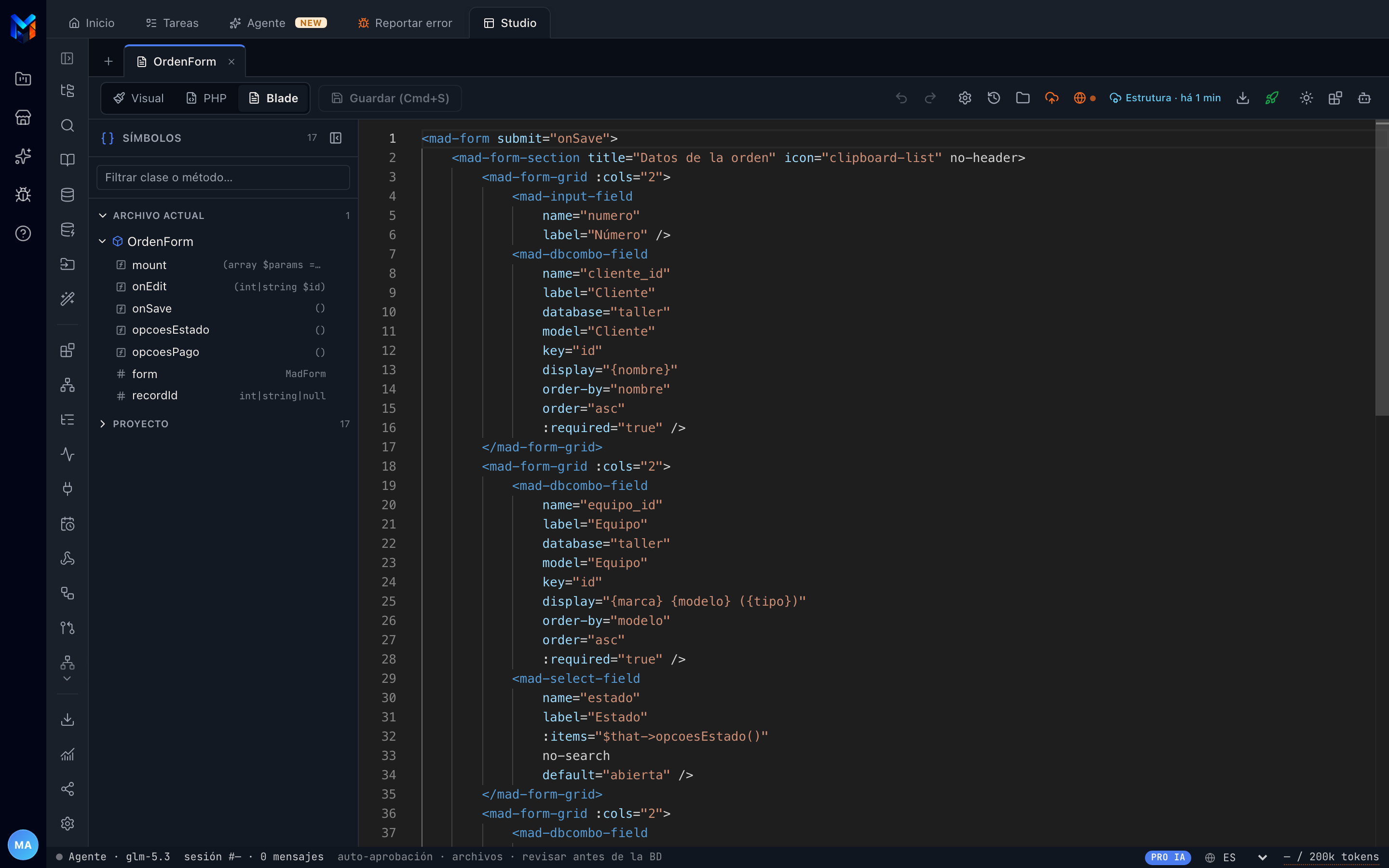Click the bug icon in left rail
1389x868 pixels.
[23, 195]
